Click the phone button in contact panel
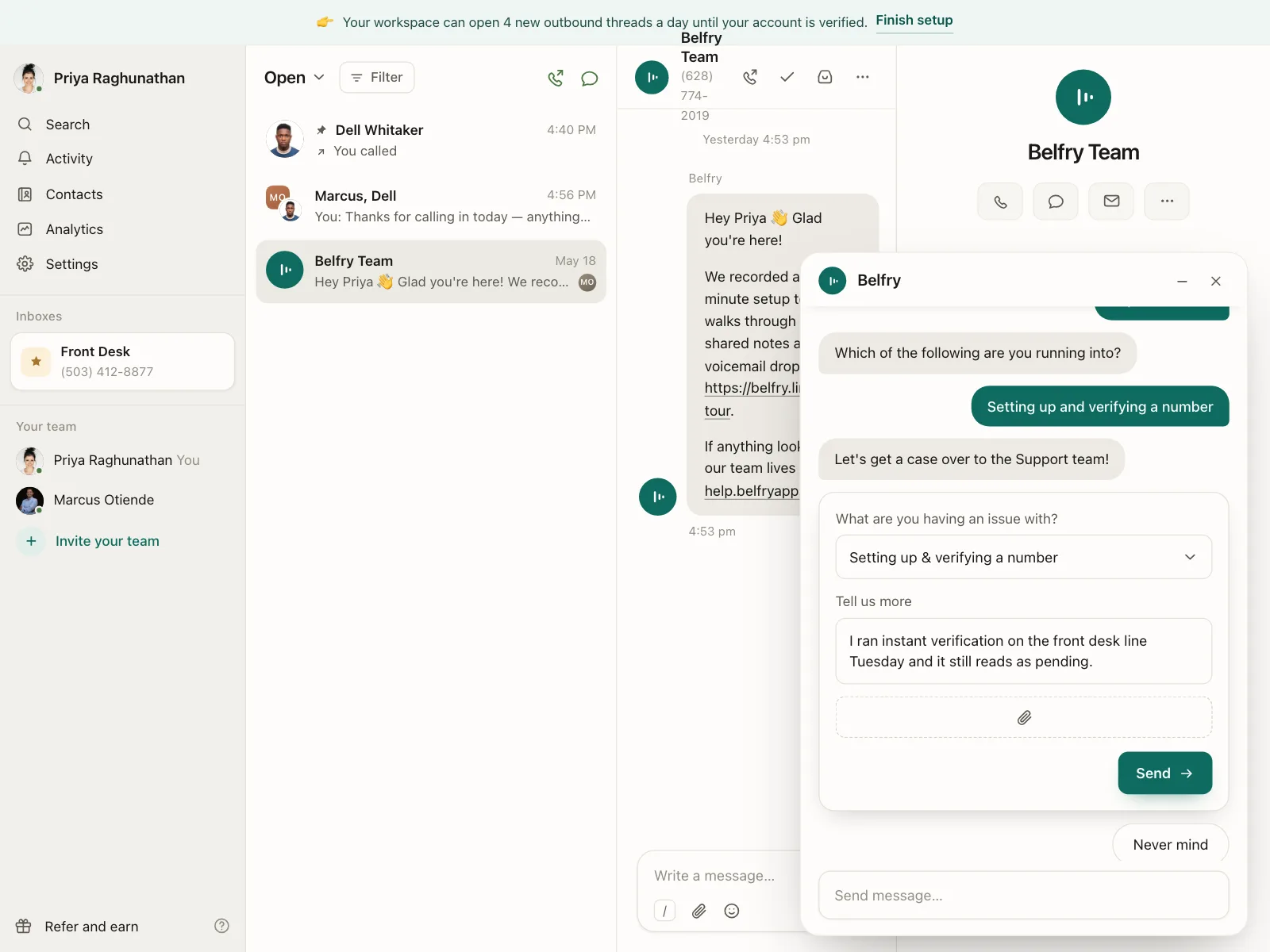Screen dimensions: 1270x952 tap(1000, 202)
